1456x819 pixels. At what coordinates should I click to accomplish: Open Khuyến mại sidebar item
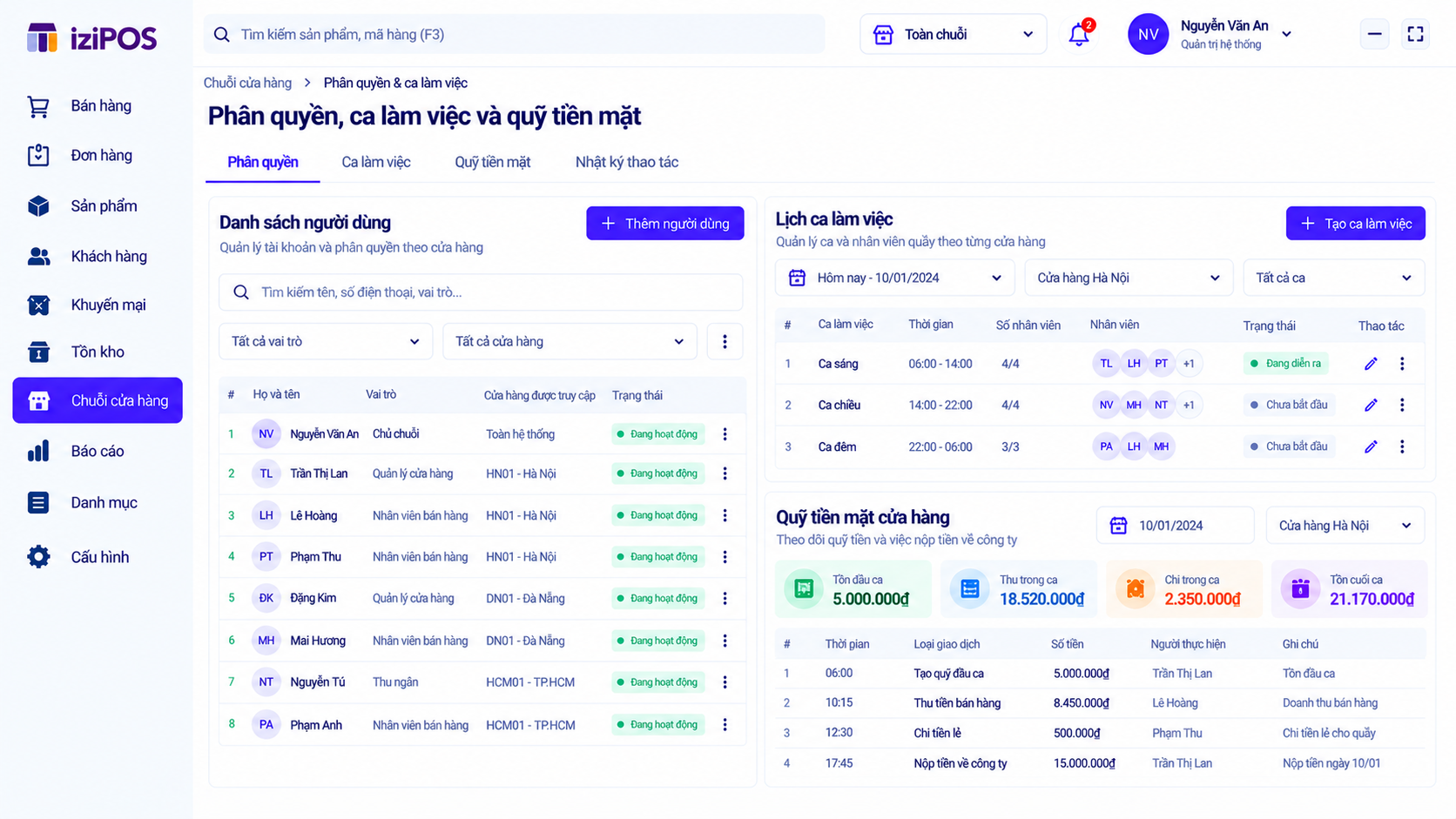(97, 305)
